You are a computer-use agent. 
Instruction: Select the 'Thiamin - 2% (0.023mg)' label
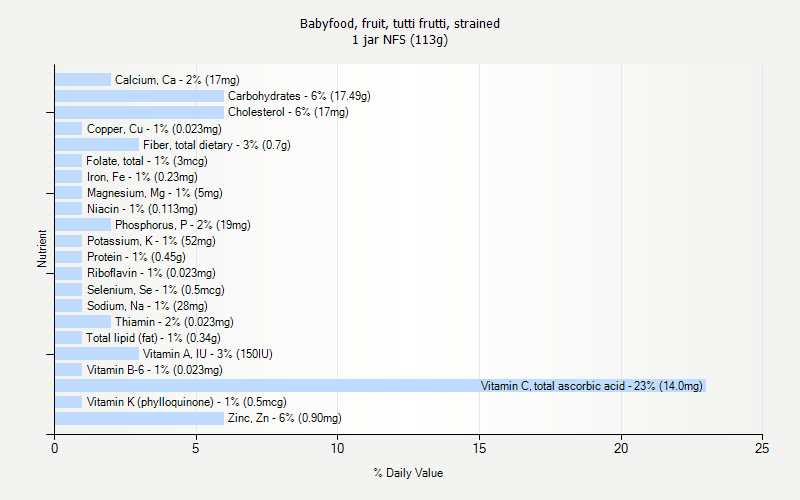174,322
